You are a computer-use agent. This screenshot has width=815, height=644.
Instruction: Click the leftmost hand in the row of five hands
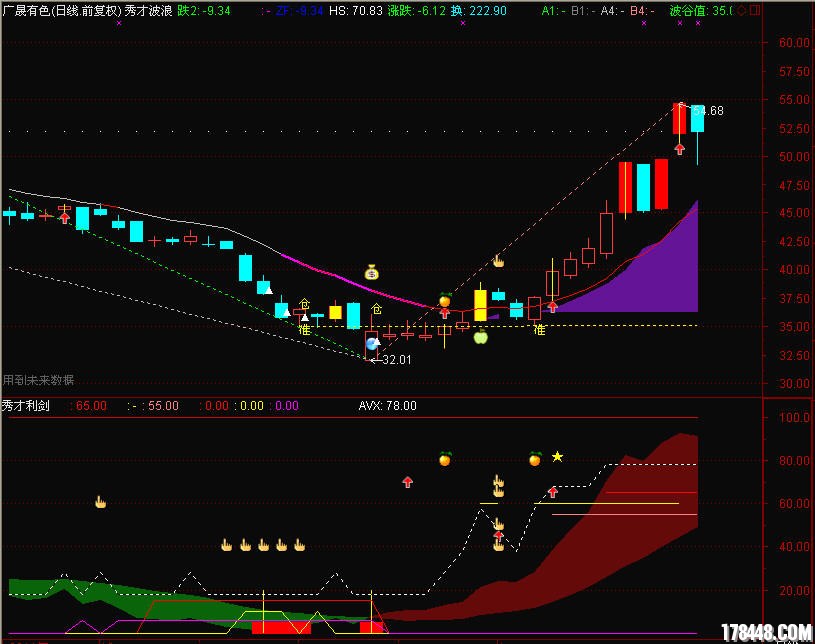click(x=227, y=545)
